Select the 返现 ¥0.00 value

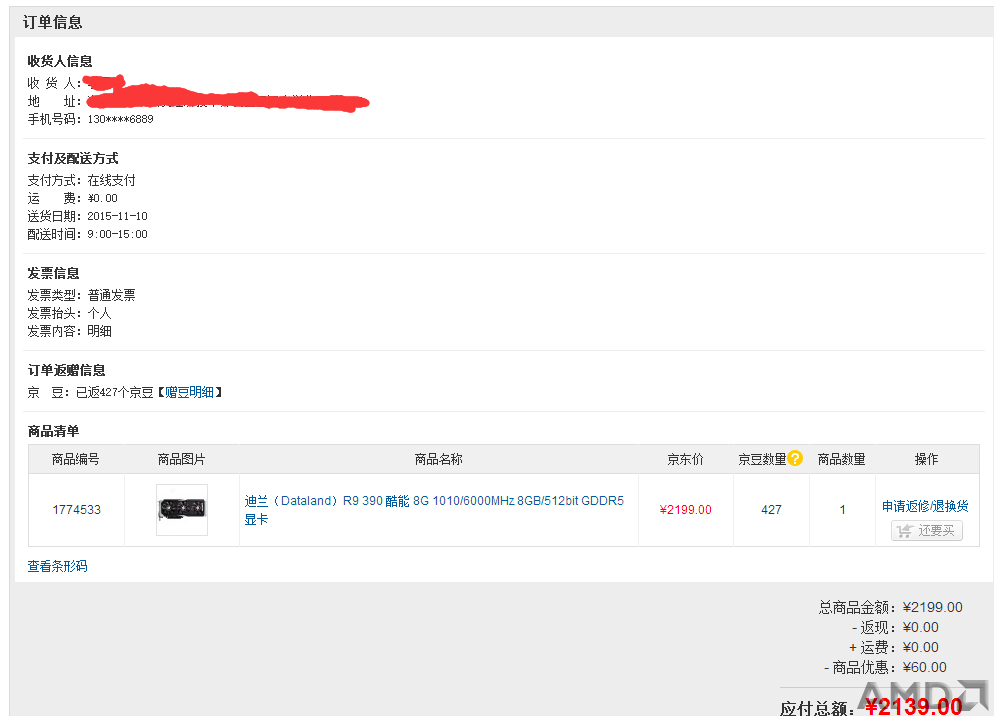920,627
